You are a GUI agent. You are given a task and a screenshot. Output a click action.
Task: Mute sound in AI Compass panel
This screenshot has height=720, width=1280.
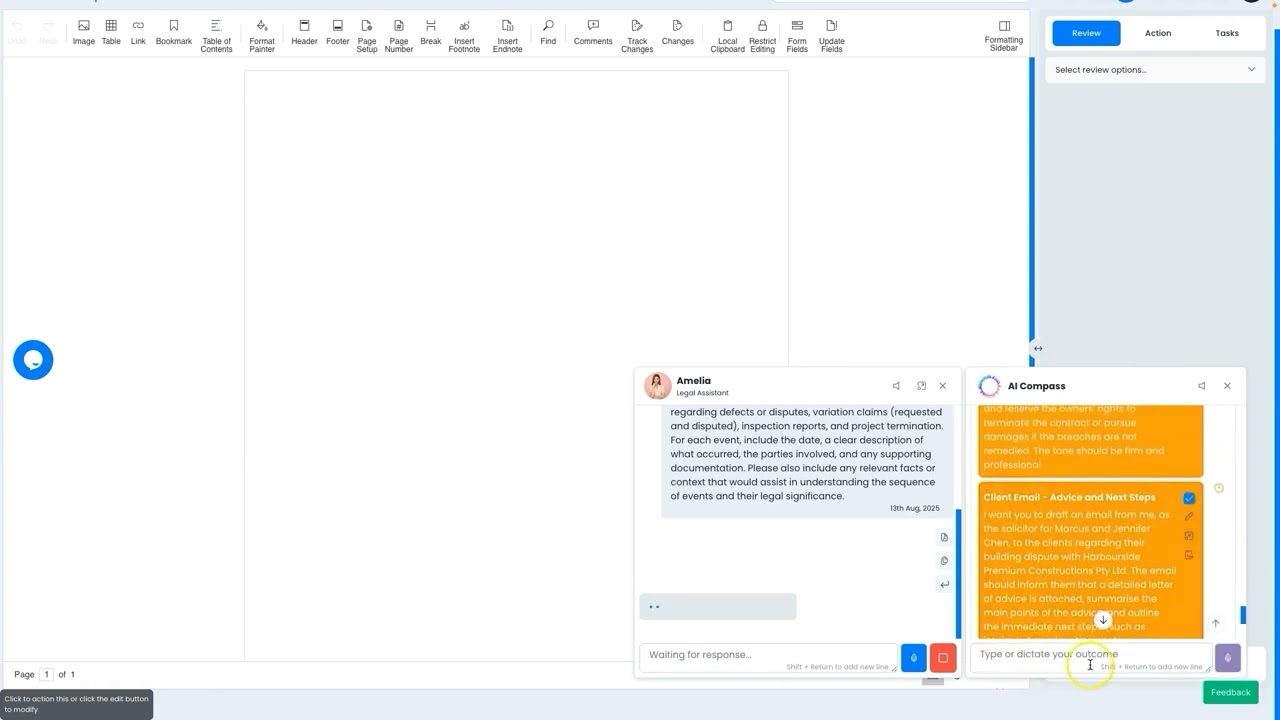tap(1201, 386)
